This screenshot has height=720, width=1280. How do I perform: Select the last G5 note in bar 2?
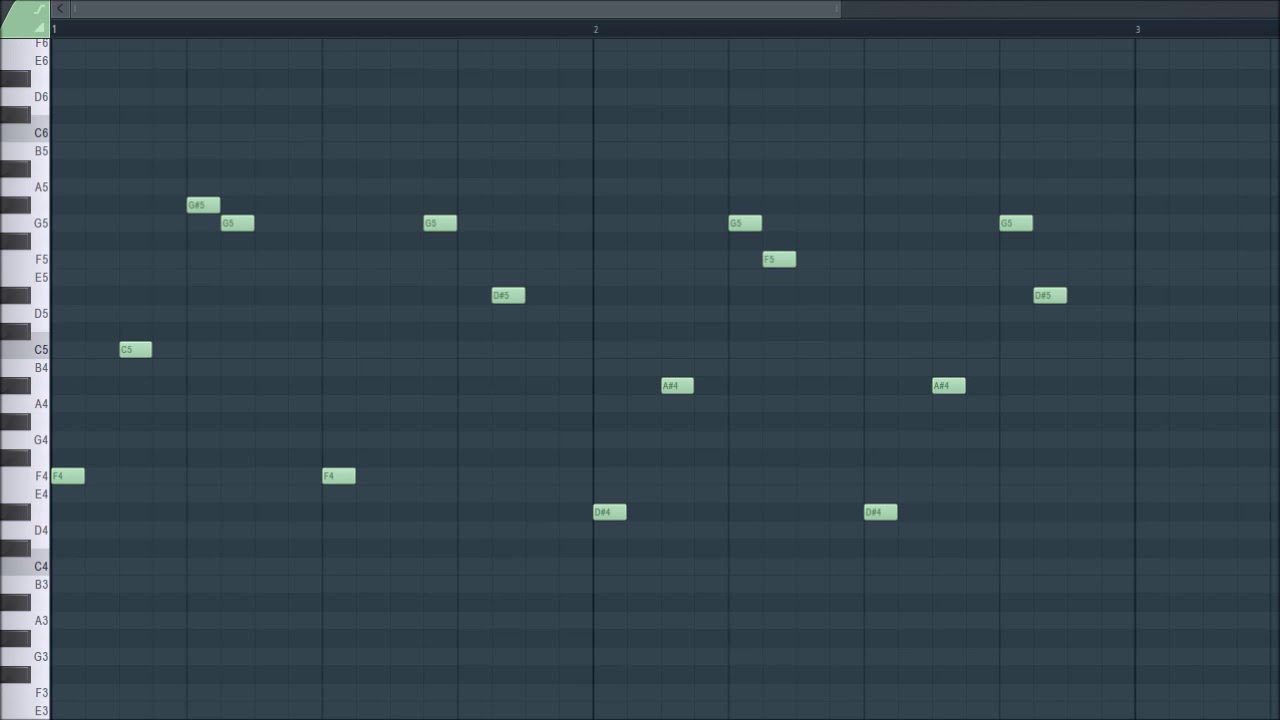coord(1016,223)
